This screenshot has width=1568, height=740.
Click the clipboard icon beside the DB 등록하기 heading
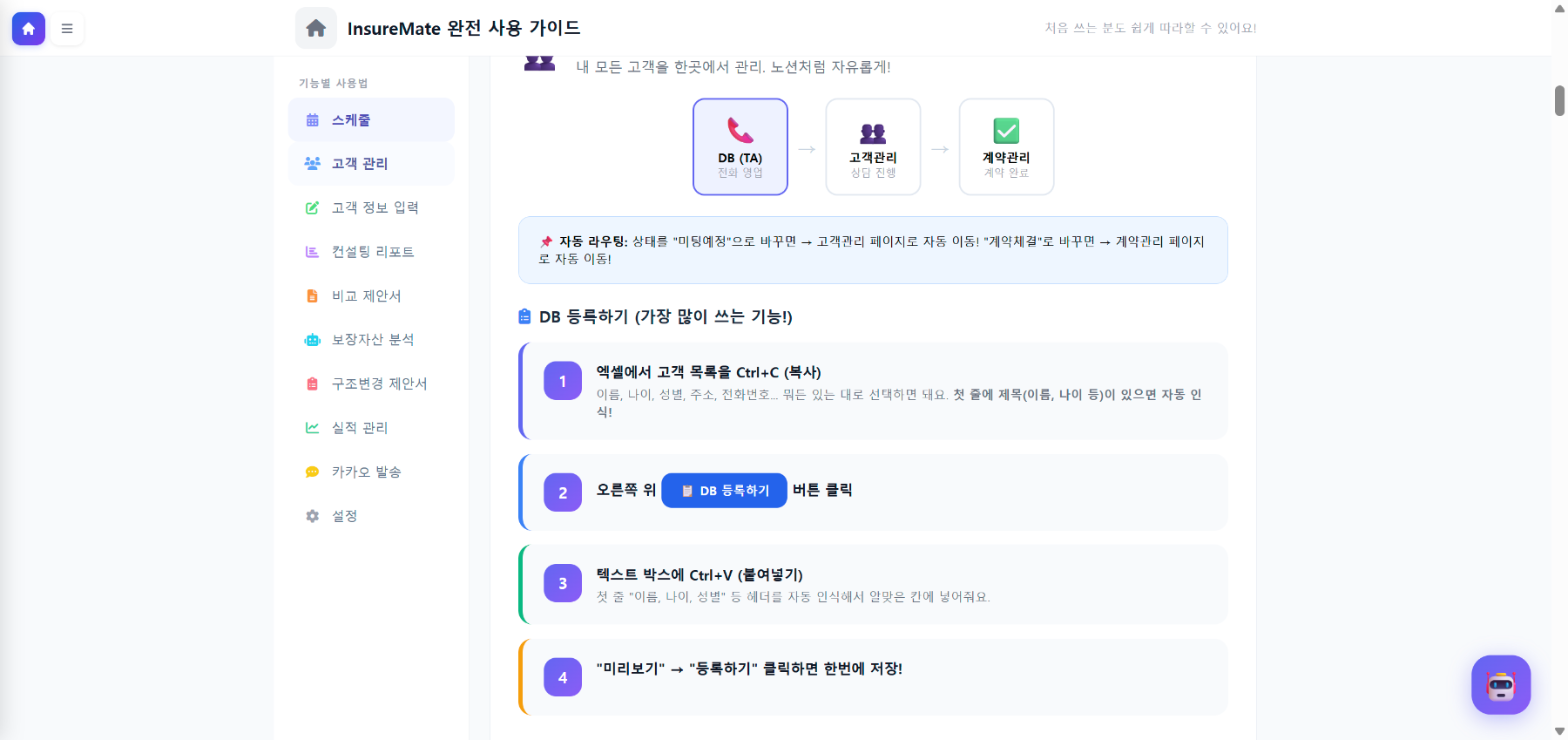point(525,317)
